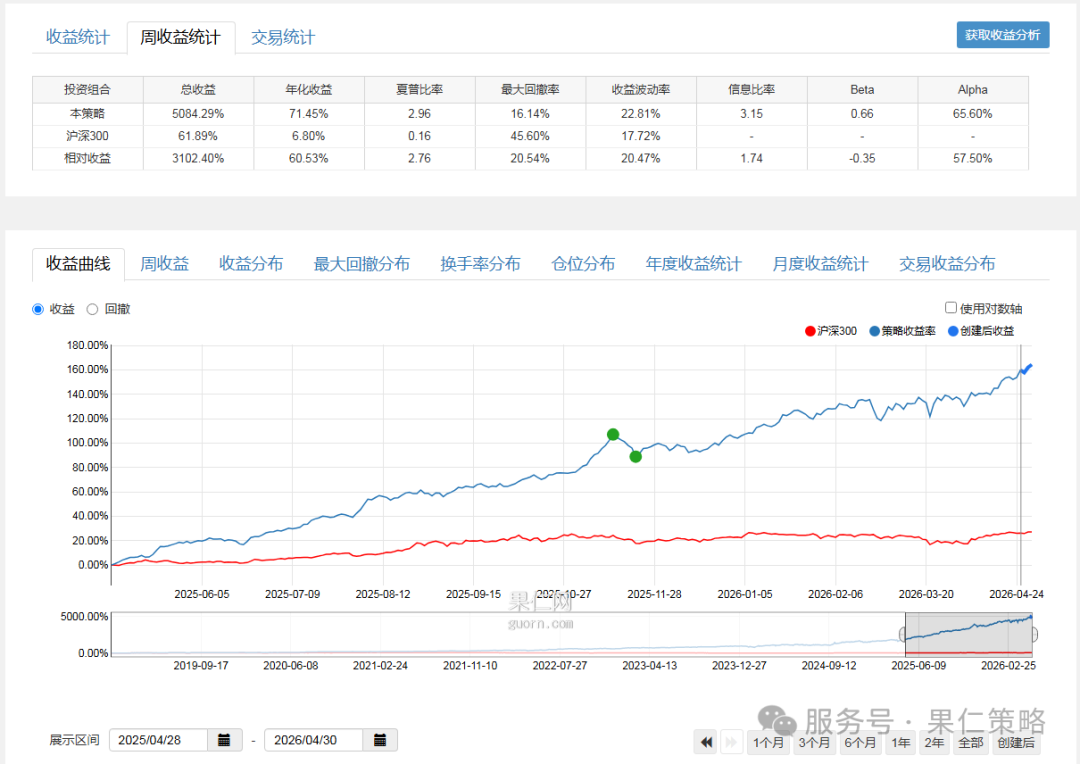Screen dimensions: 1080x764
Task: Click the upper green drawdown marker on the chart
Action: coord(613,434)
